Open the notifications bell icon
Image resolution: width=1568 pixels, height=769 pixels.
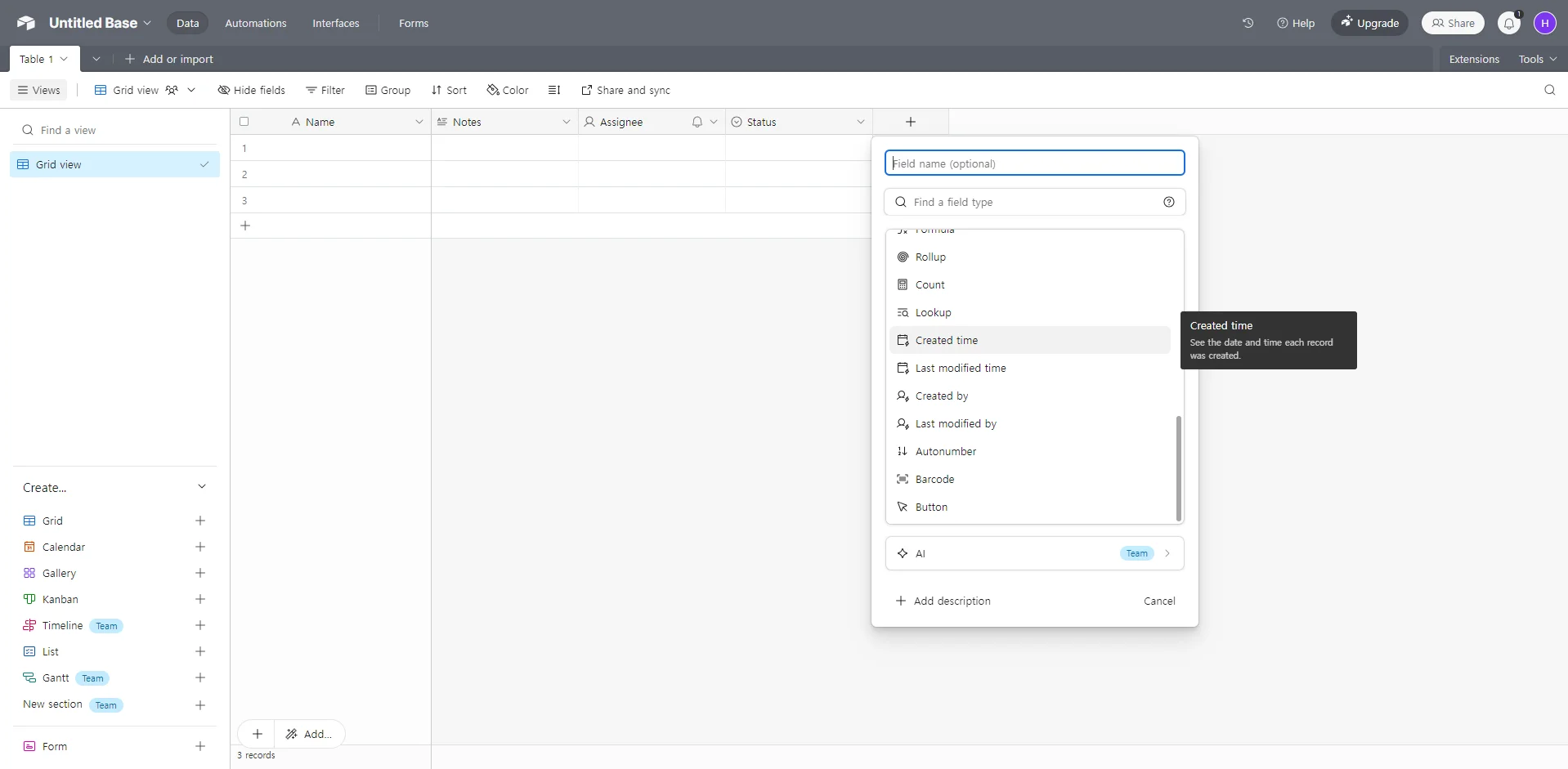click(x=1509, y=24)
